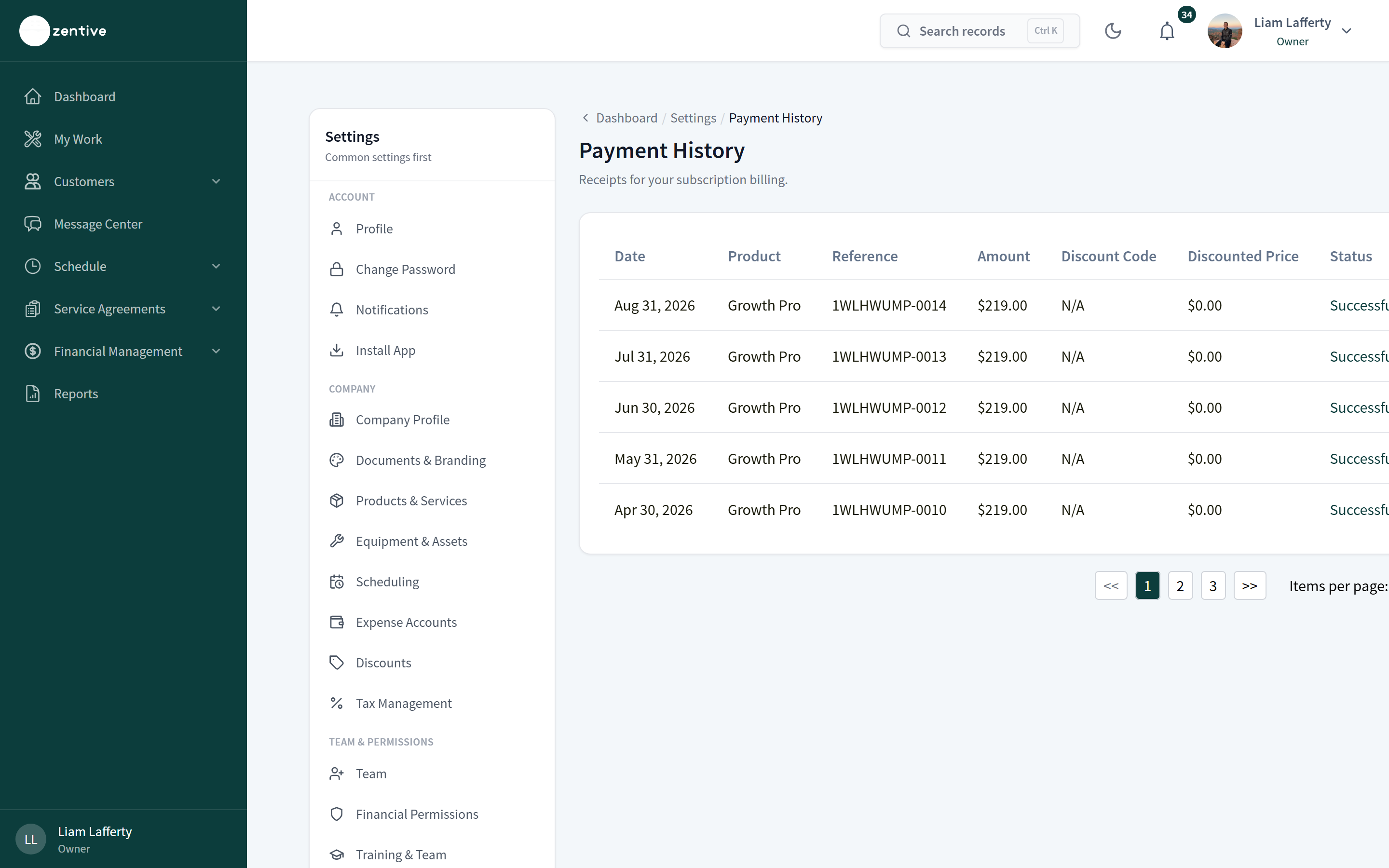Expand the Schedule submenu chevron
1389x868 pixels.
pos(217,266)
